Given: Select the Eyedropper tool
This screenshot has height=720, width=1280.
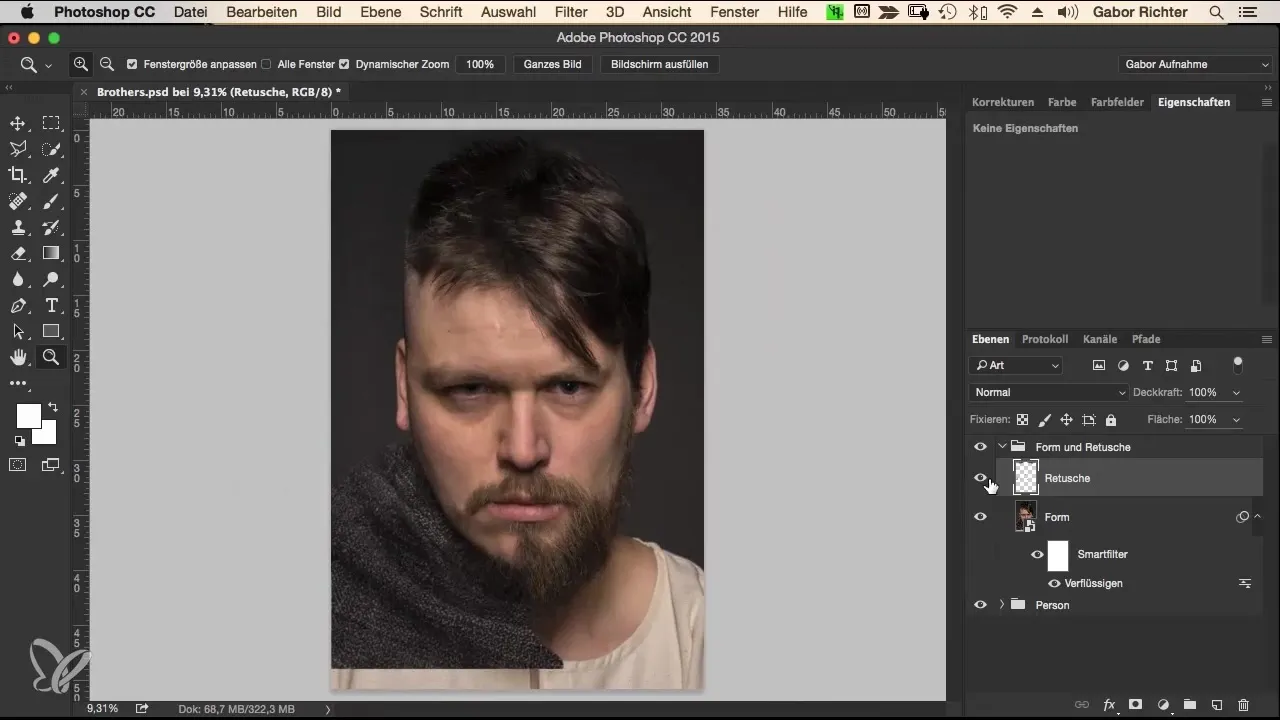Looking at the screenshot, I should pos(52,175).
